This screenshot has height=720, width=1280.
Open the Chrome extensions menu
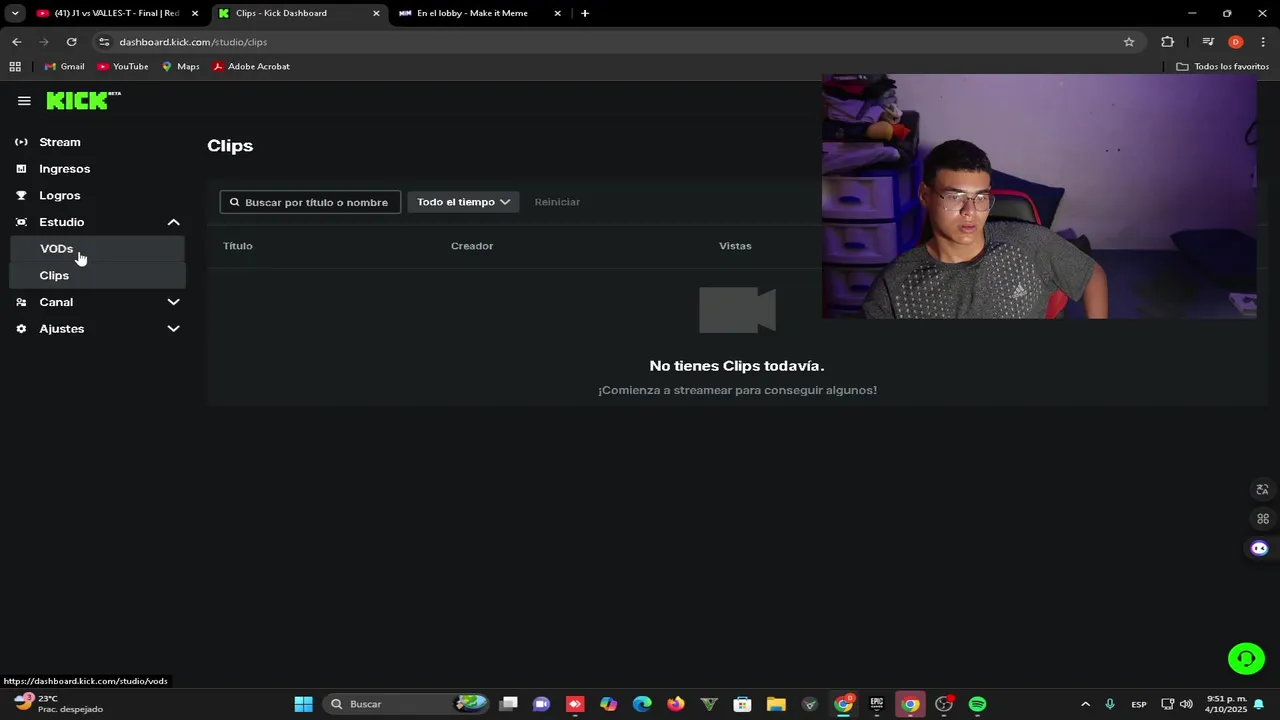[1167, 42]
